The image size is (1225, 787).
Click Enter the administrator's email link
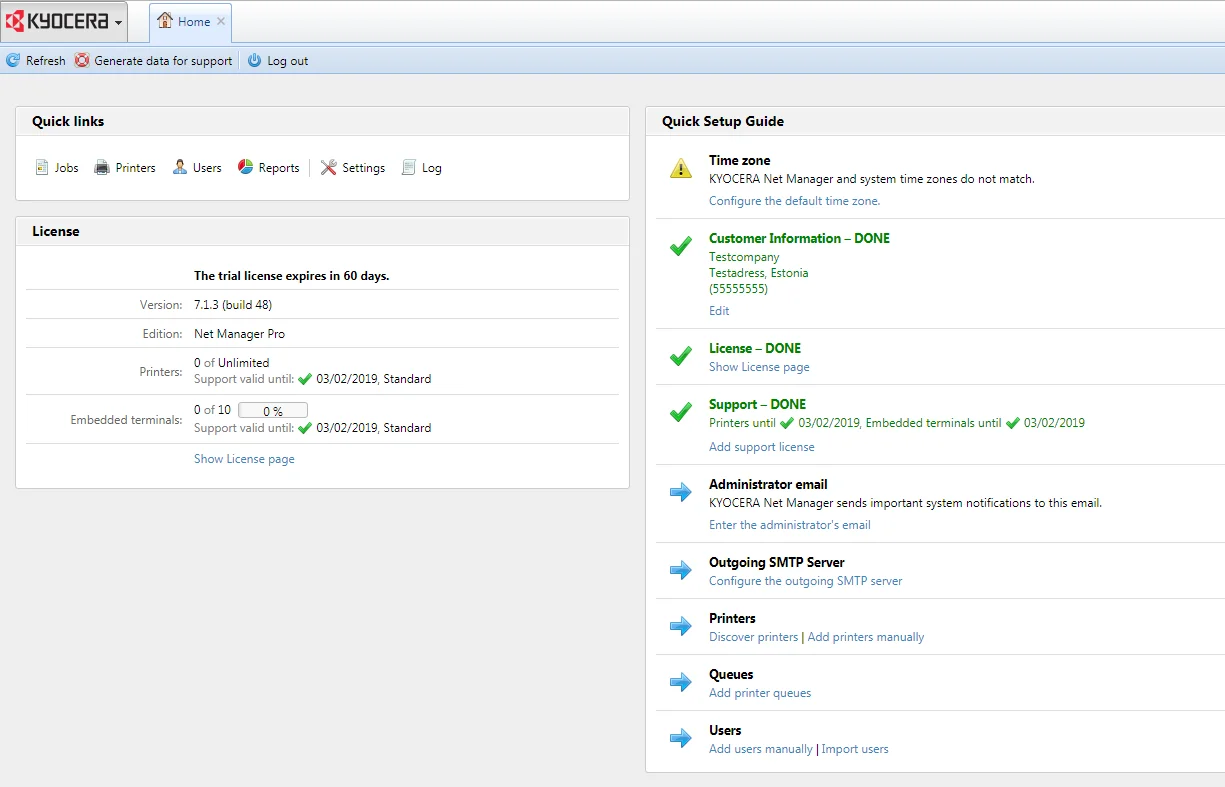789,525
